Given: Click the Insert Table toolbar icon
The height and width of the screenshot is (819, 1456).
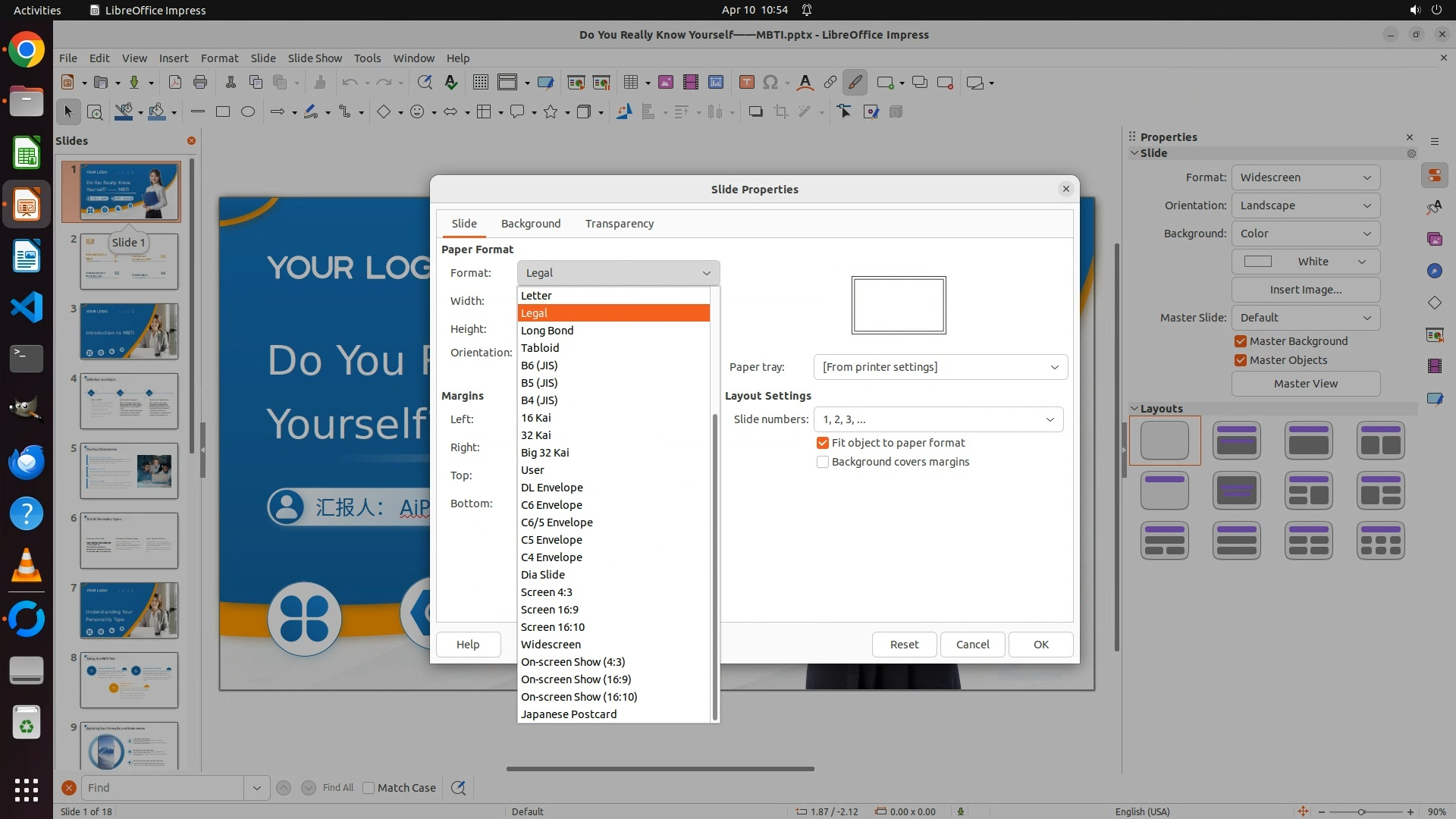Looking at the screenshot, I should (x=630, y=83).
